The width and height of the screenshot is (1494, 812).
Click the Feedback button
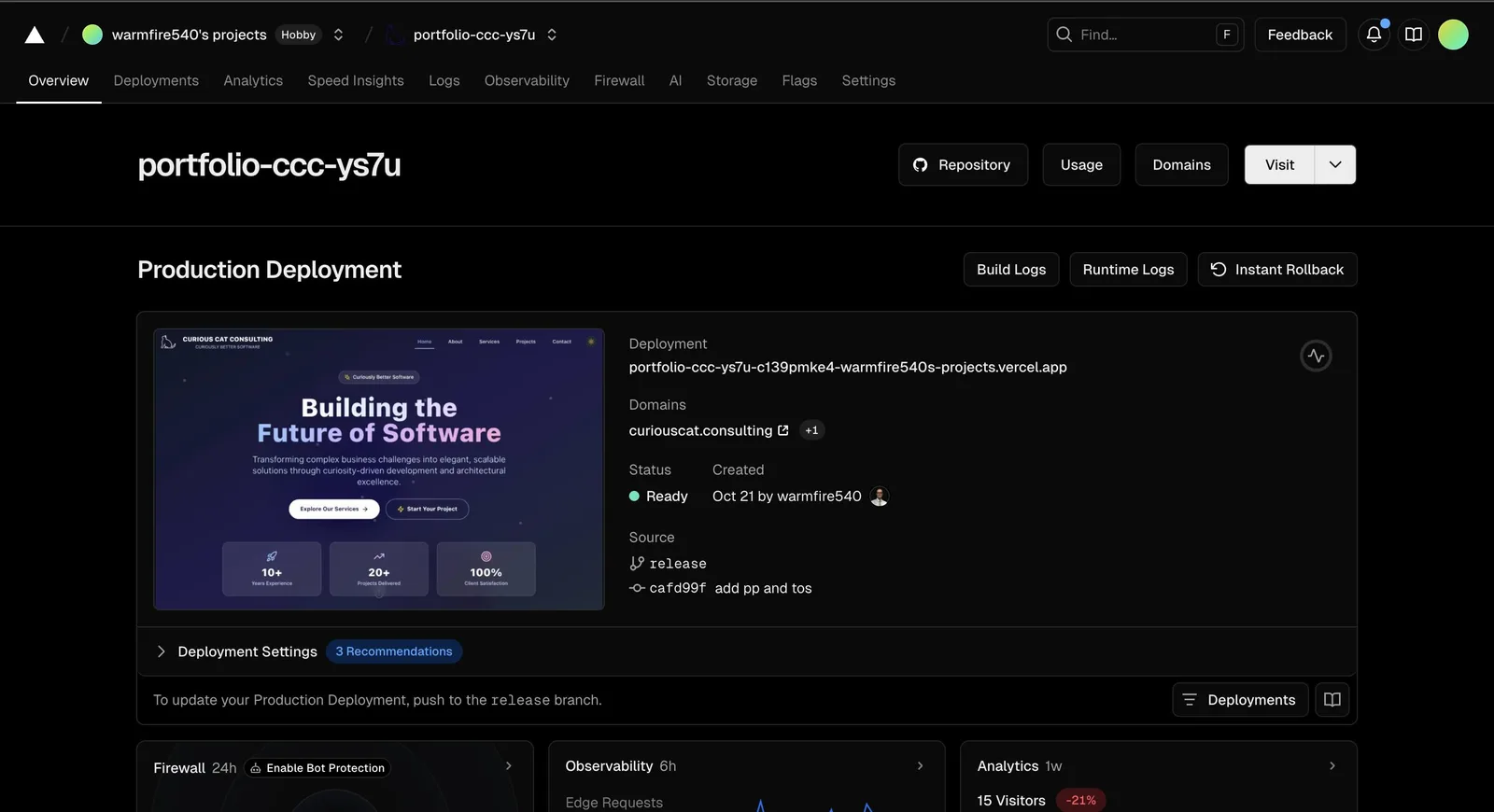tap(1300, 35)
